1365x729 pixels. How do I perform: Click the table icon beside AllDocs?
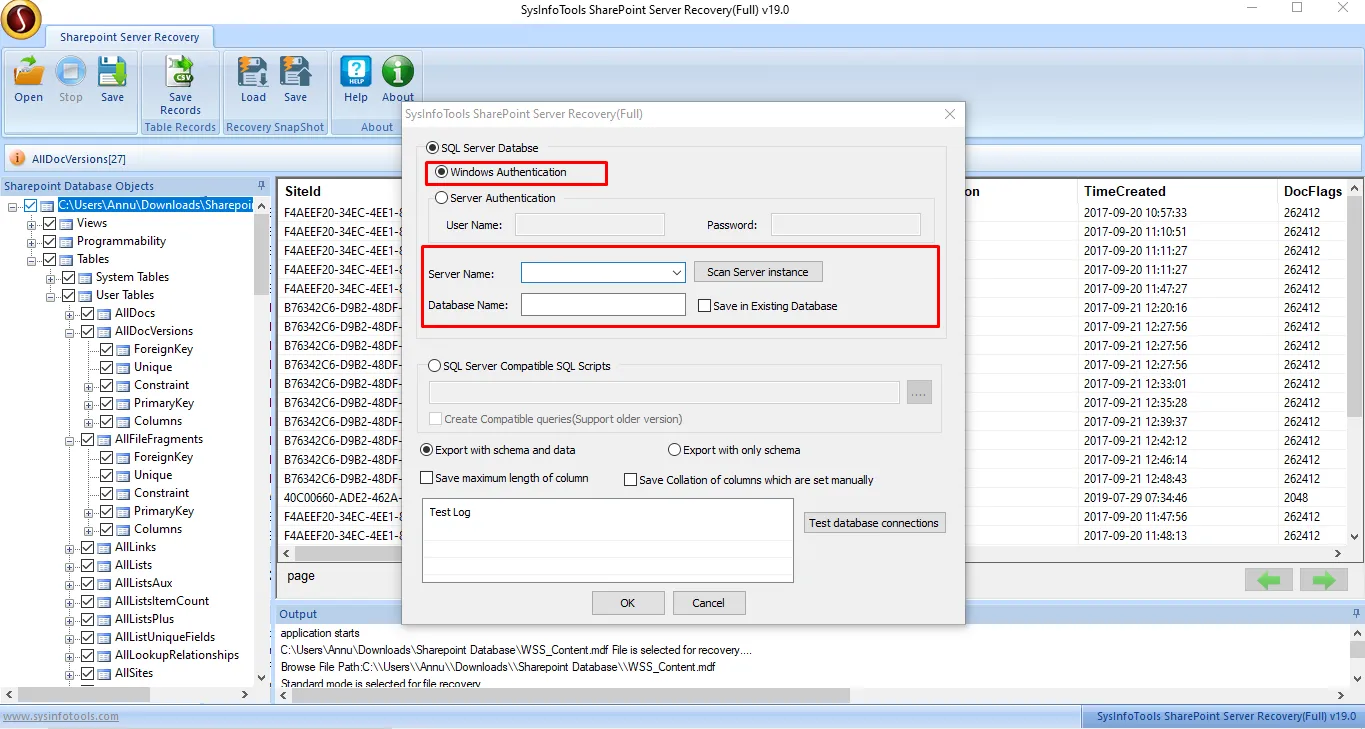click(105, 313)
